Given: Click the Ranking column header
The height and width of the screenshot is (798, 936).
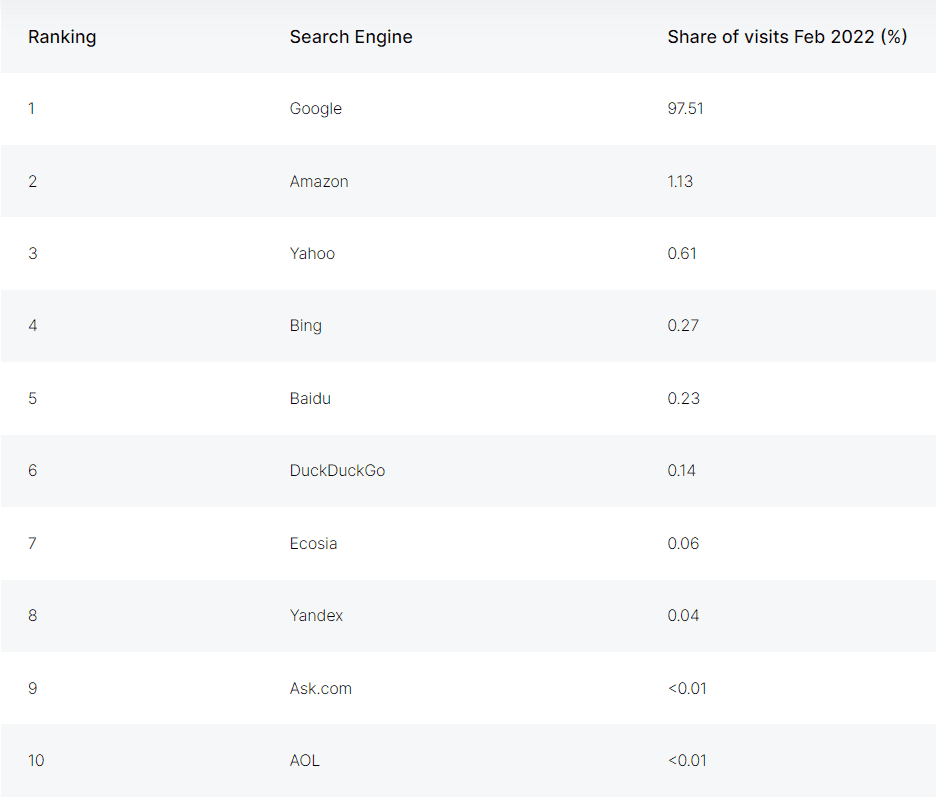Looking at the screenshot, I should click(x=62, y=37).
